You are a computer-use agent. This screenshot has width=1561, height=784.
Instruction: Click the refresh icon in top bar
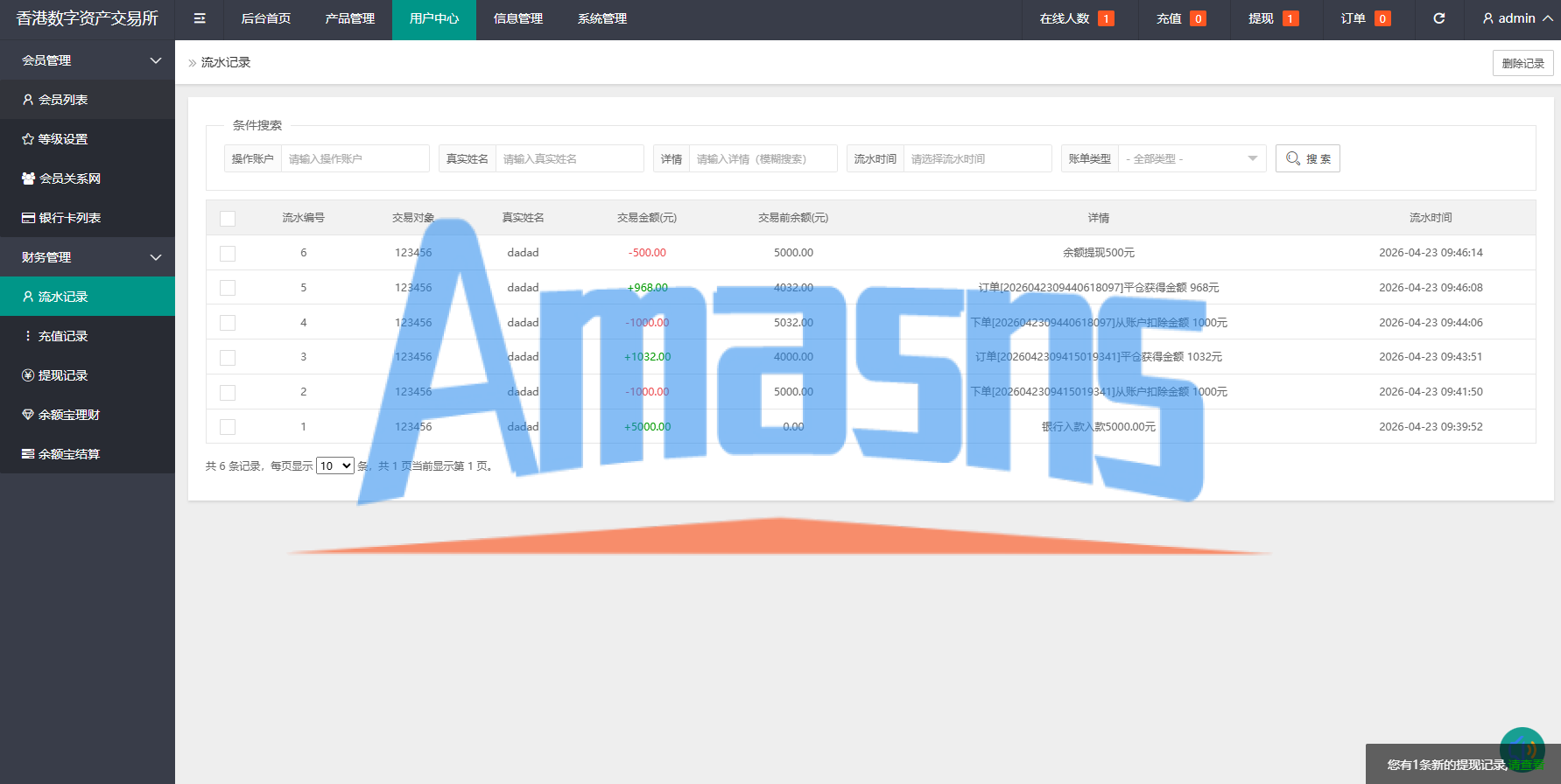1438,18
